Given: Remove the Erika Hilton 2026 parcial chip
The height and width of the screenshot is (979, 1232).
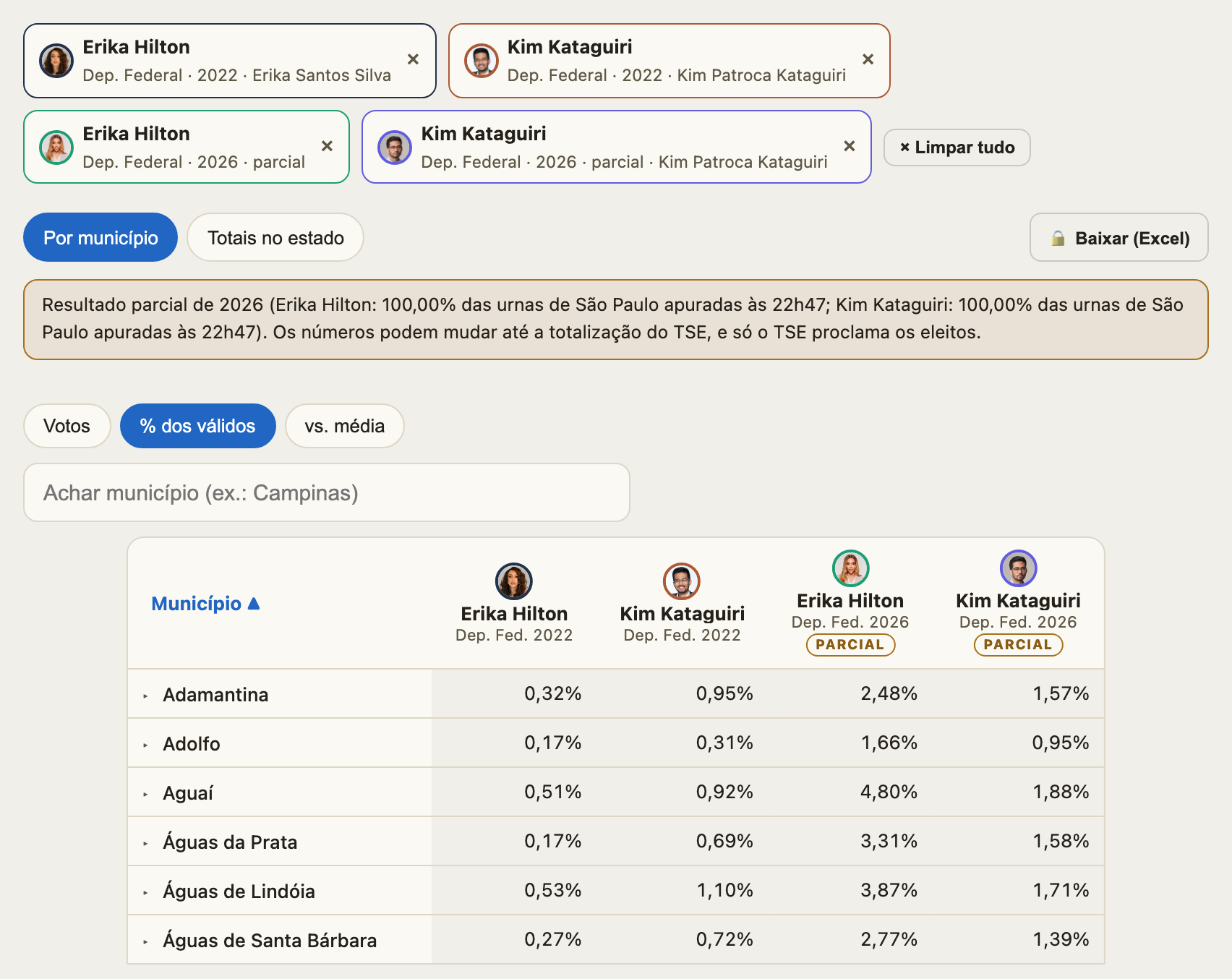Looking at the screenshot, I should coord(327,146).
